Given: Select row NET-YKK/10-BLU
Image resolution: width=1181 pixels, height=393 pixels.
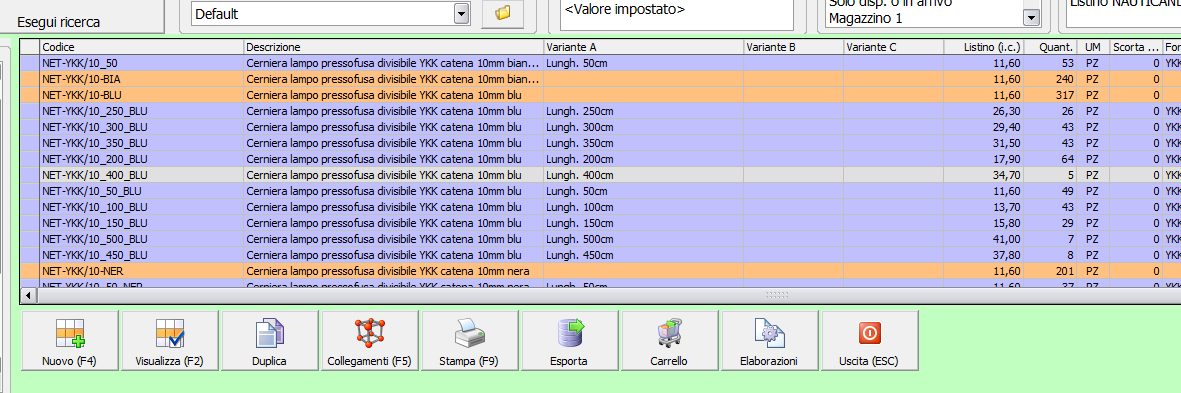Looking at the screenshot, I should pyautogui.click(x=600, y=95).
